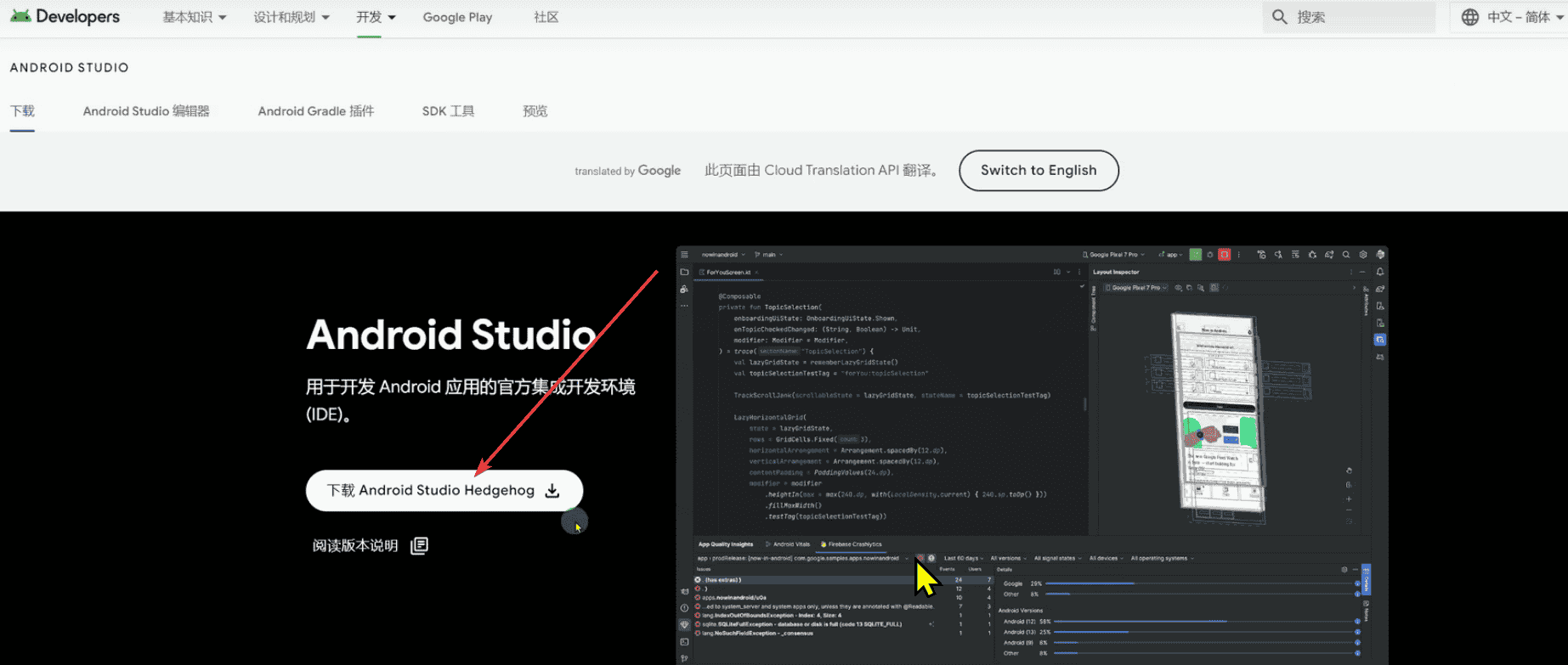Open the Android Studio 编辑器 tab
1568x665 pixels.
146,111
